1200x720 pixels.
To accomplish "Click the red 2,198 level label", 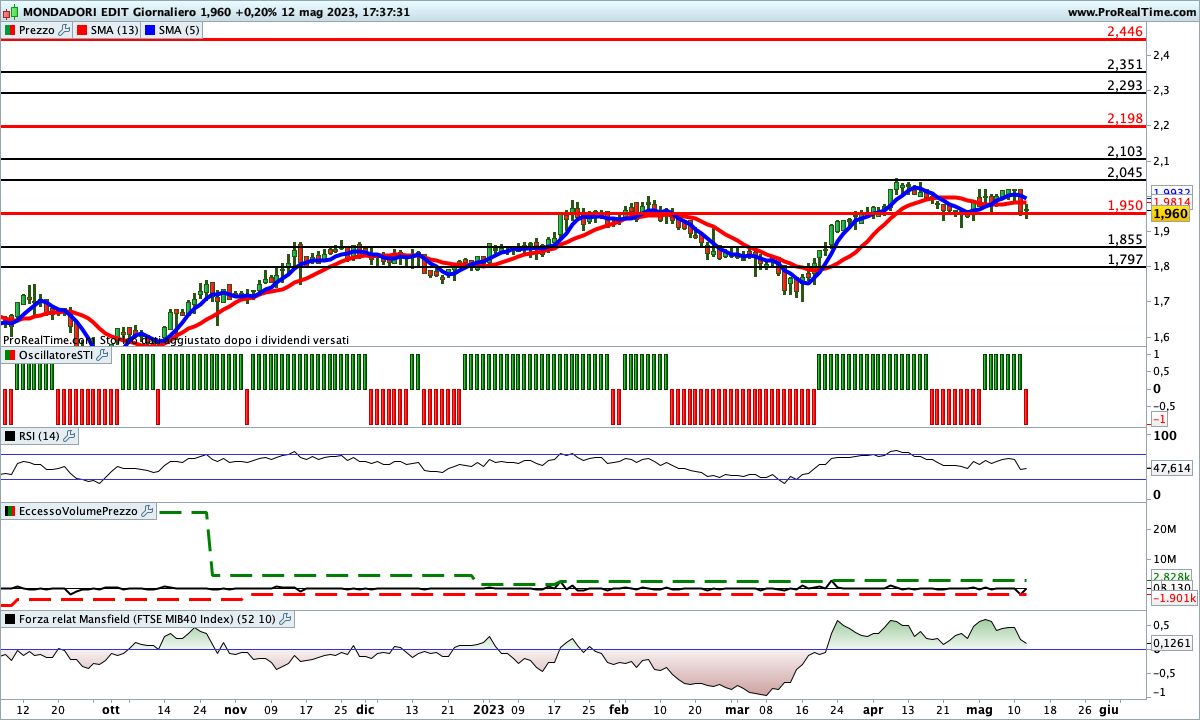I will (1125, 119).
